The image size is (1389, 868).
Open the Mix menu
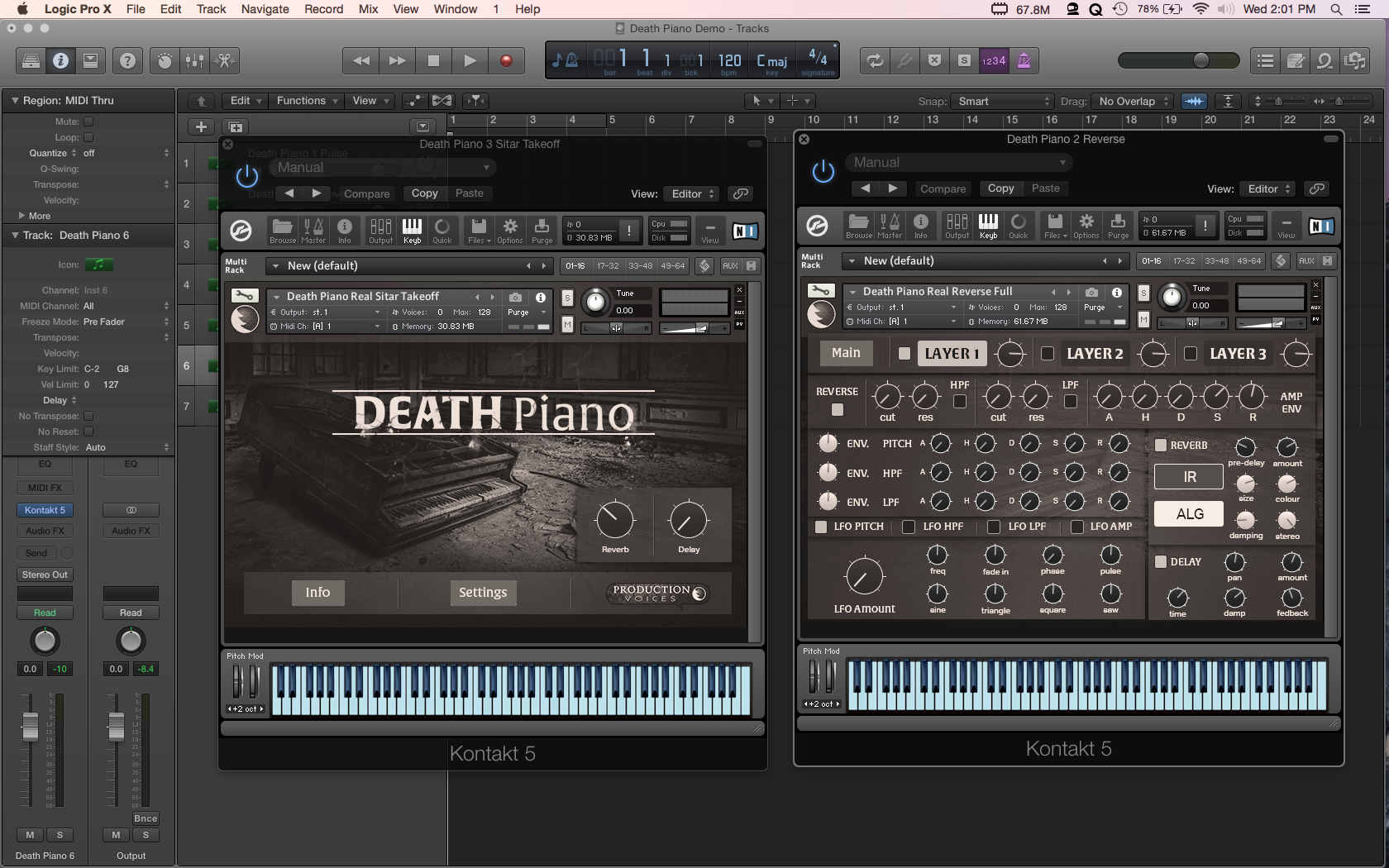point(368,9)
